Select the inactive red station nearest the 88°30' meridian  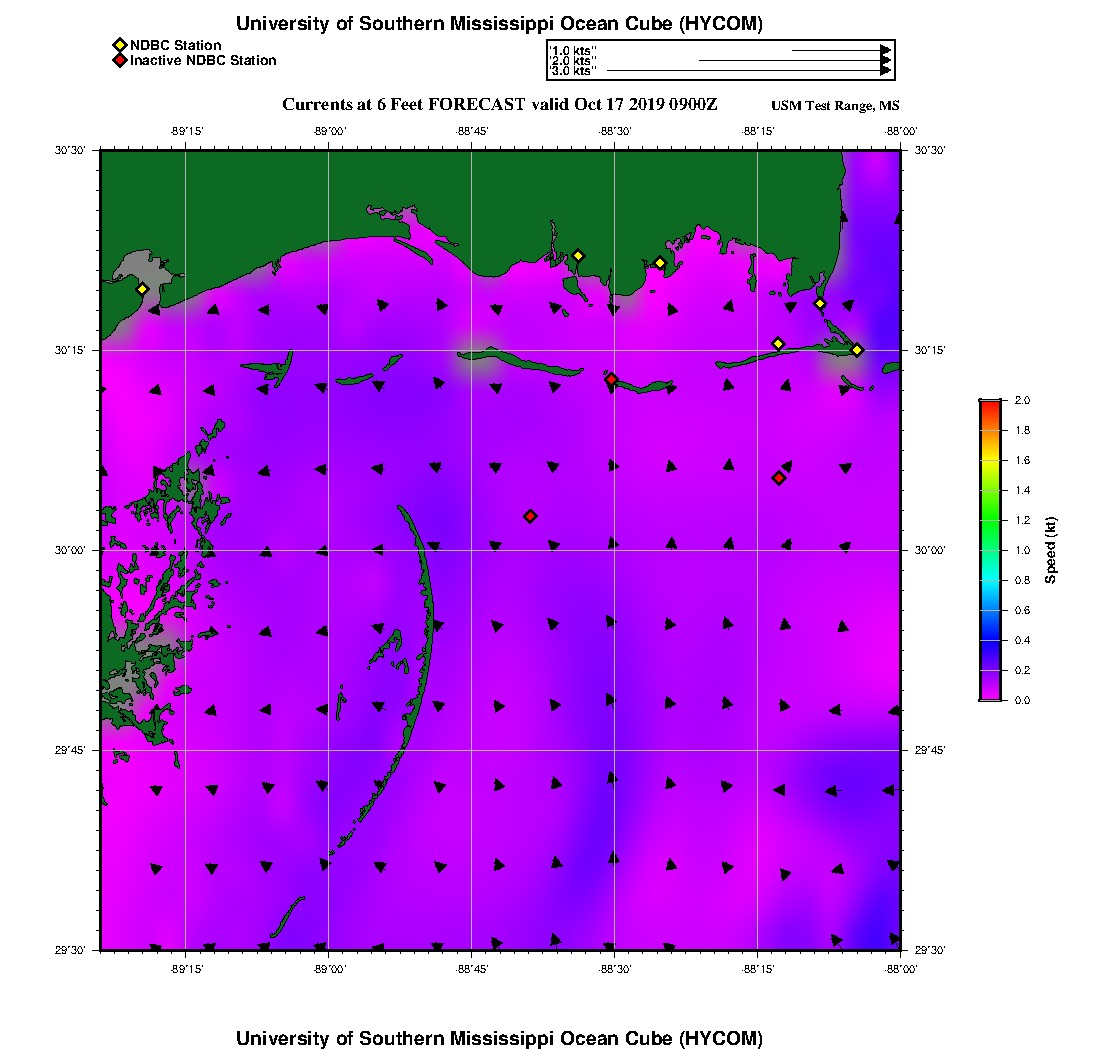[612, 379]
